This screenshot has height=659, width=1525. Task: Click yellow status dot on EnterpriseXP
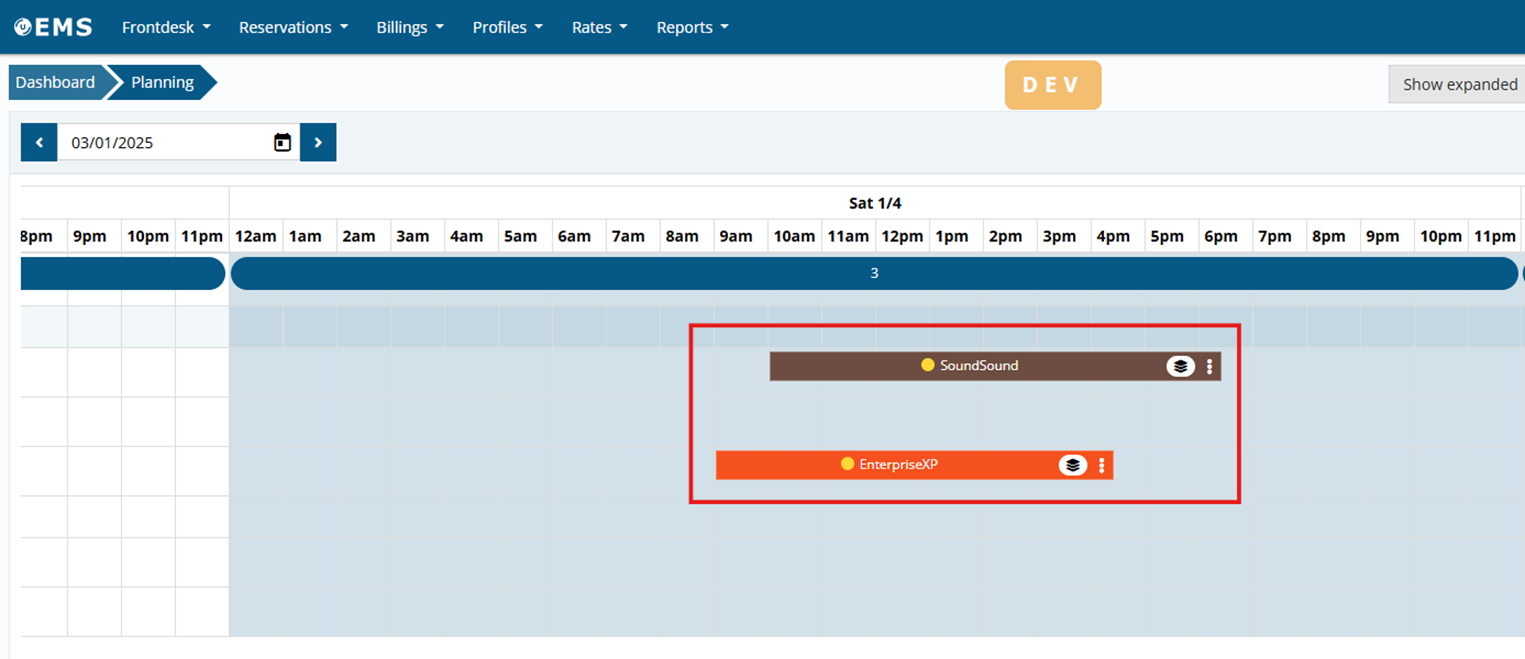(x=847, y=464)
